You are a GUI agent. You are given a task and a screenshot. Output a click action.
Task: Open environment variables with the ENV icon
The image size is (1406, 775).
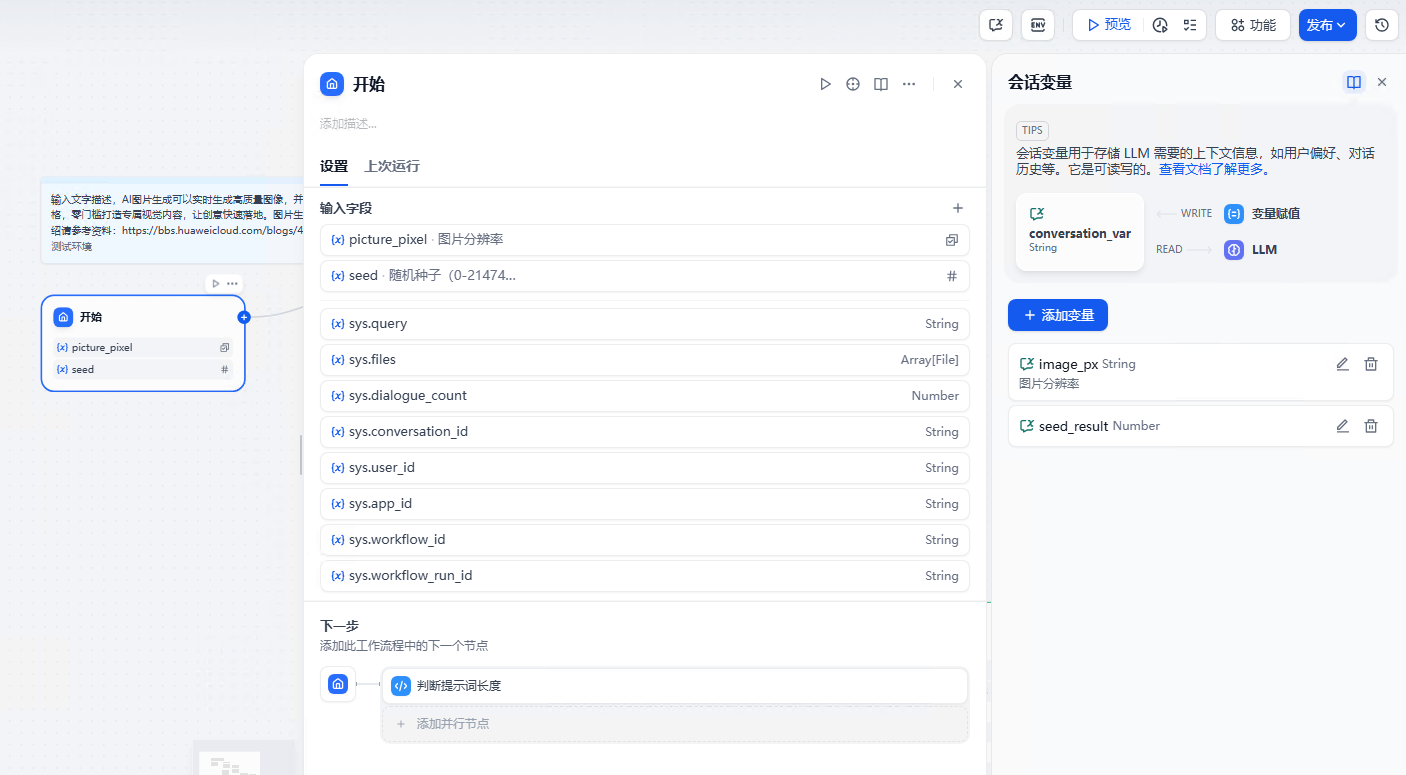tap(1038, 25)
